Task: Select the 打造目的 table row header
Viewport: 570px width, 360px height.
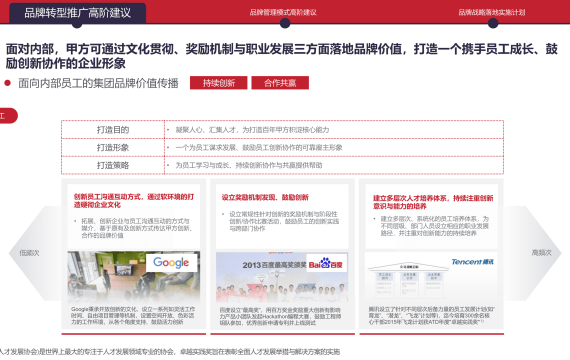Action: tap(113, 130)
